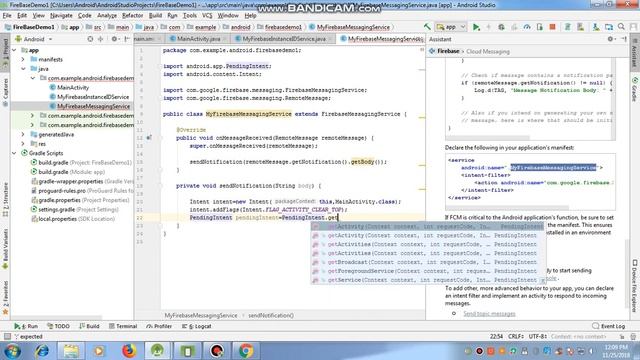Click the Debug app bug icon
The width and height of the screenshot is (640, 360).
point(501,27)
